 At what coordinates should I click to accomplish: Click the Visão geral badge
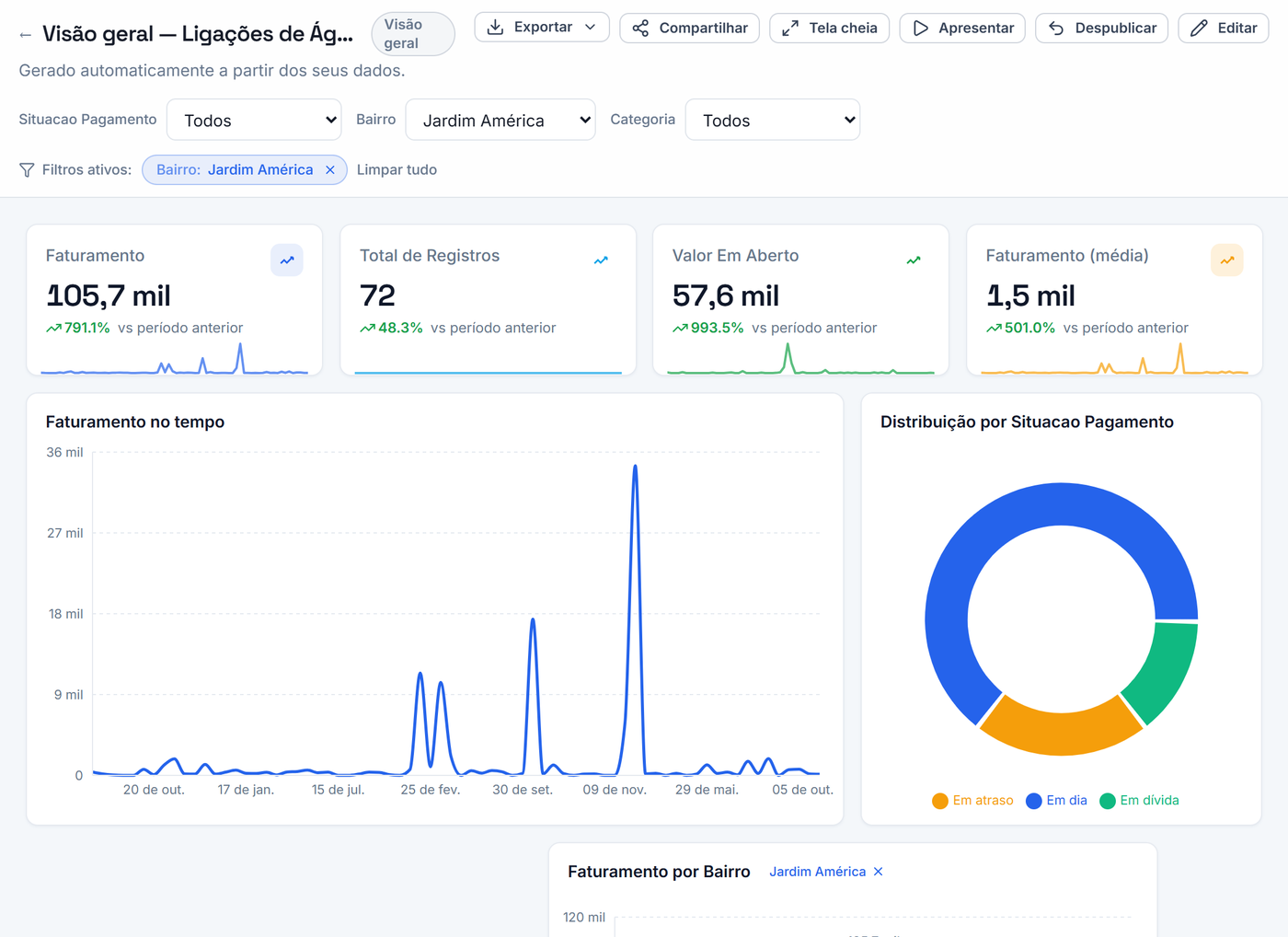(x=413, y=34)
